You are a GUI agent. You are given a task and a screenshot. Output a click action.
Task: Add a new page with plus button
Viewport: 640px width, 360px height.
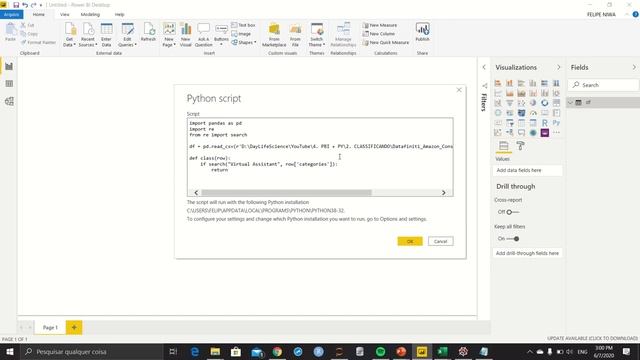click(x=74, y=327)
